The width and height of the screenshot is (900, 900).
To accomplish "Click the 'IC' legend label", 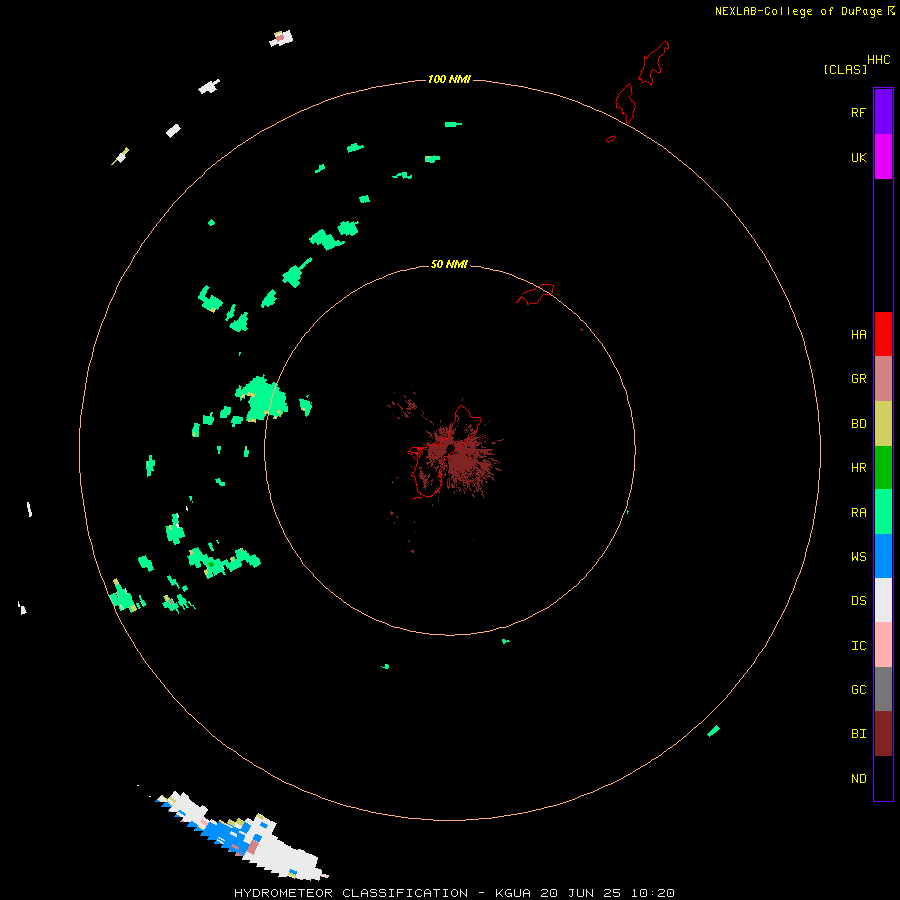I will click(858, 646).
